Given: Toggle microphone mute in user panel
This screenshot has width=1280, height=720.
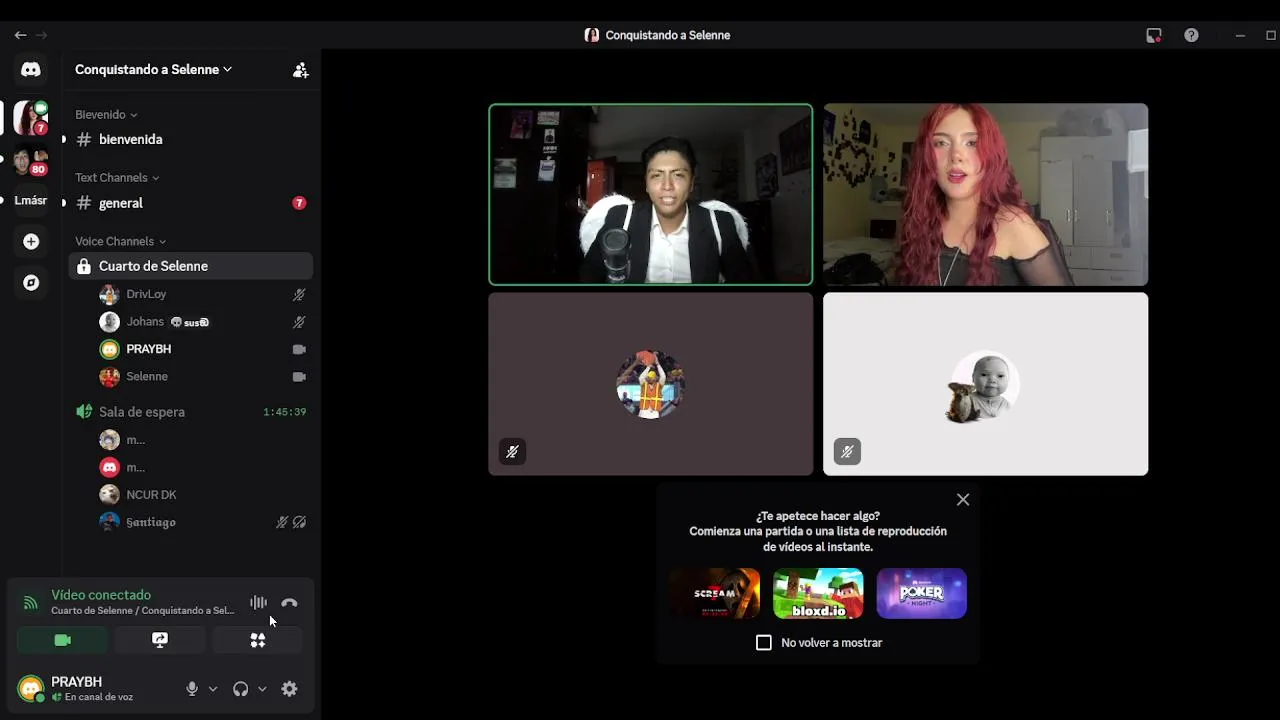Looking at the screenshot, I should [x=192, y=689].
